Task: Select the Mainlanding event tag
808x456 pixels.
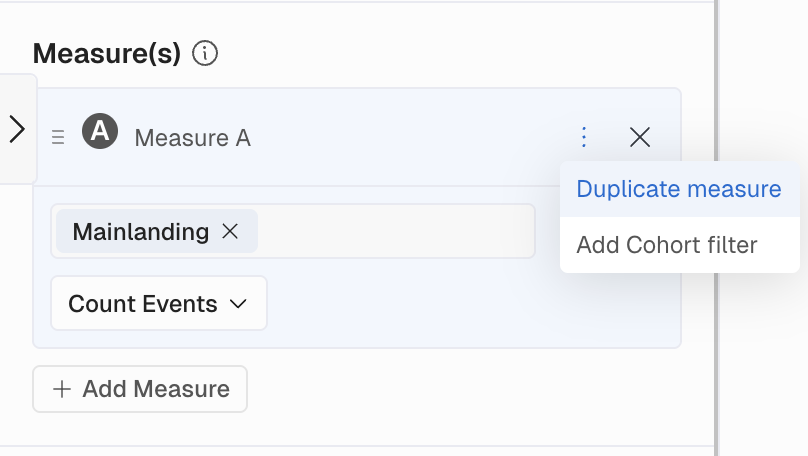Action: (x=141, y=231)
